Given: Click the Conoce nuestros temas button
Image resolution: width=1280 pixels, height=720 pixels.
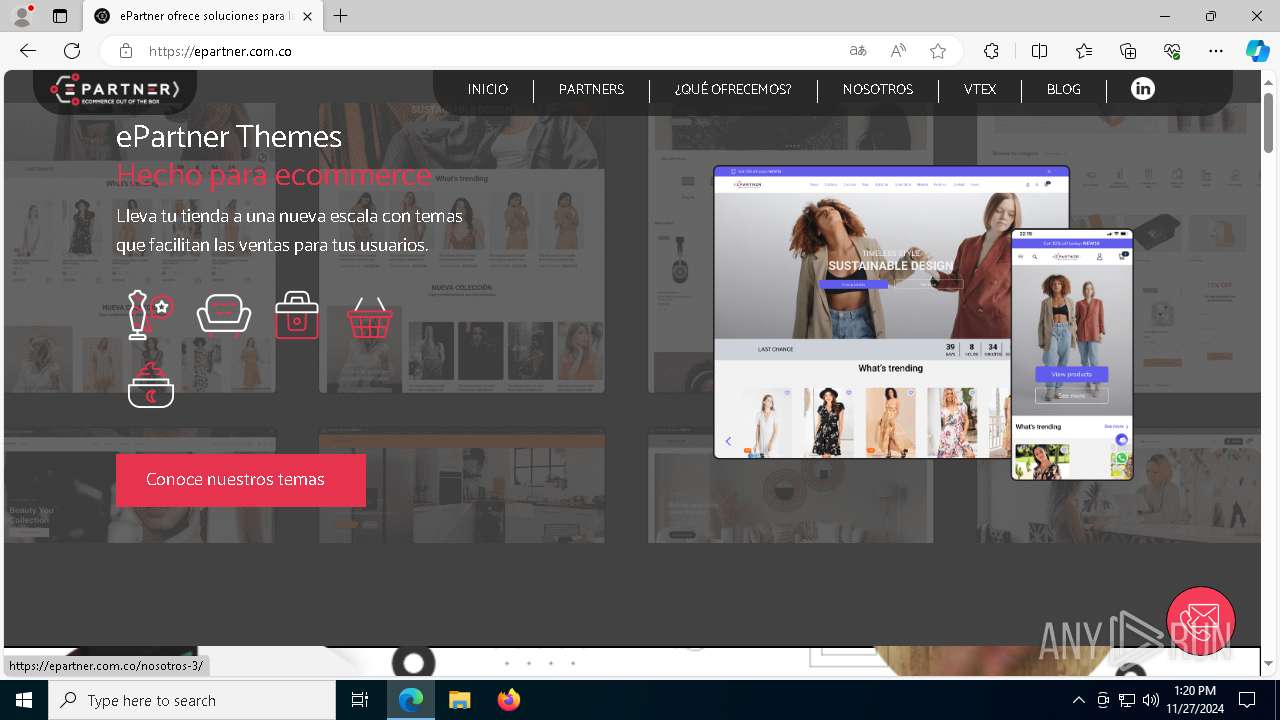Looking at the screenshot, I should (241, 480).
